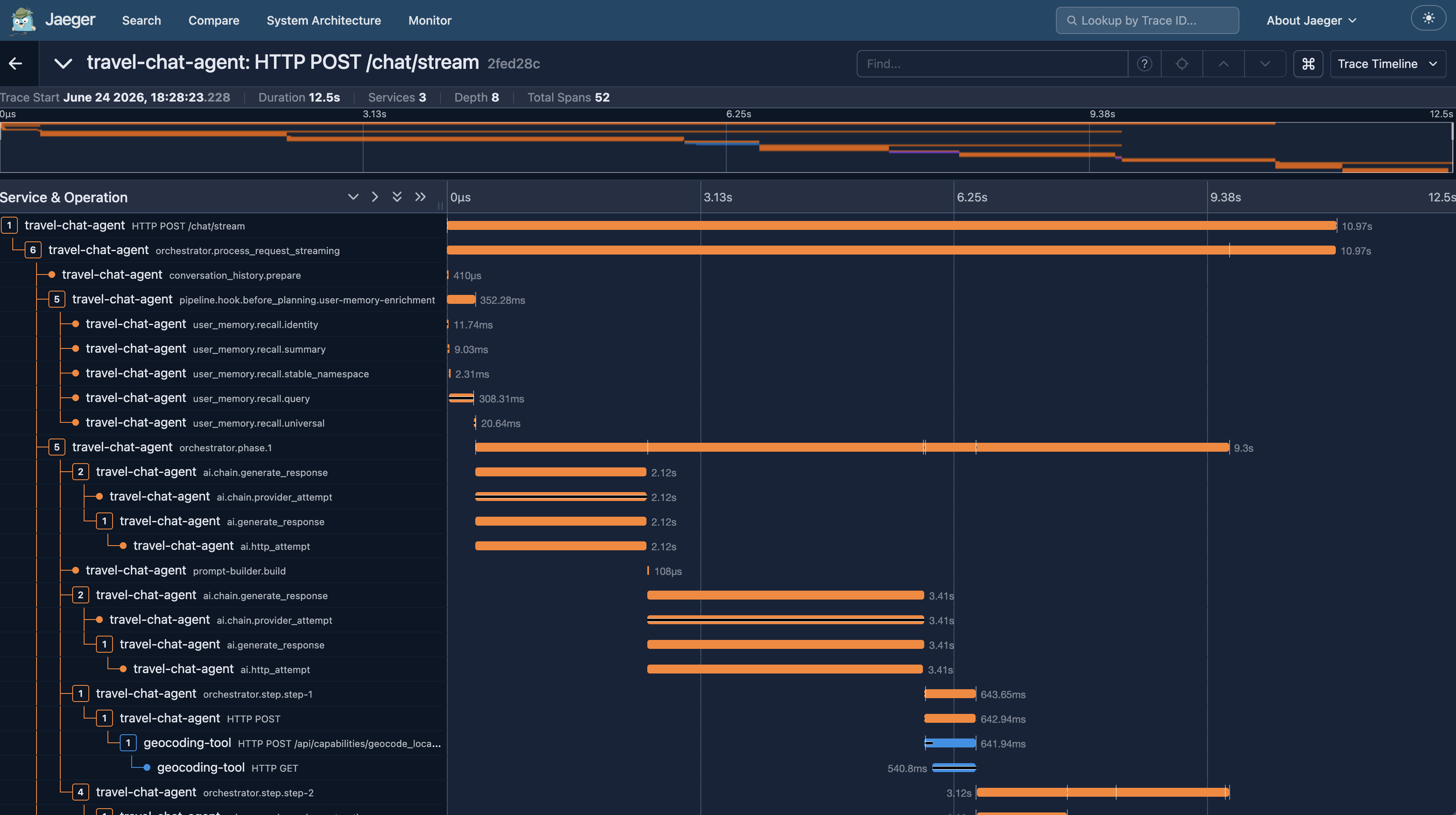Click the Depth 8 label

[x=477, y=97]
